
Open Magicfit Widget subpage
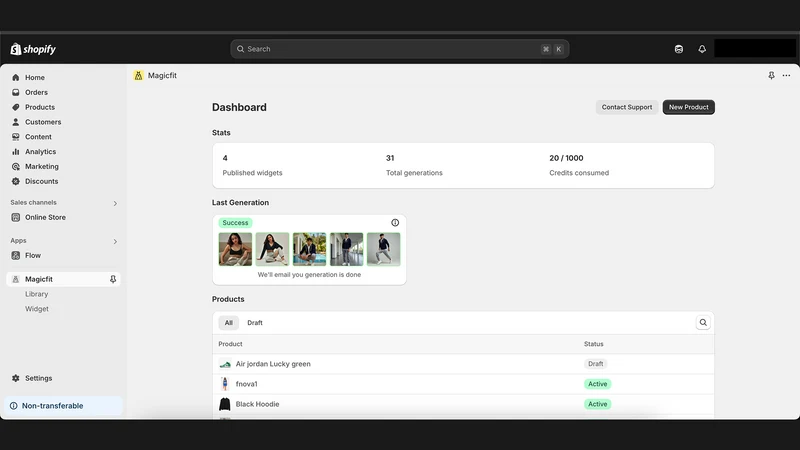37,309
